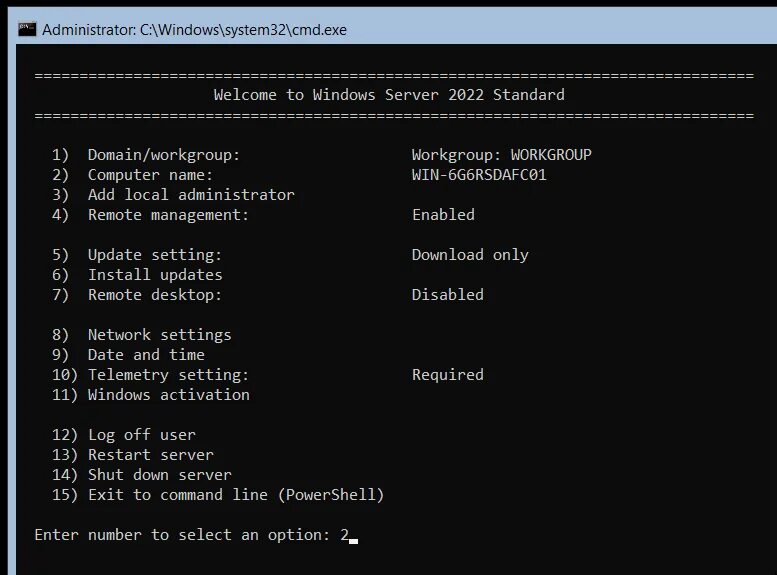Click the window title 'Administrator: C:\Windows\system32\cmd.exe'
This screenshot has height=575, width=777.
coord(194,30)
